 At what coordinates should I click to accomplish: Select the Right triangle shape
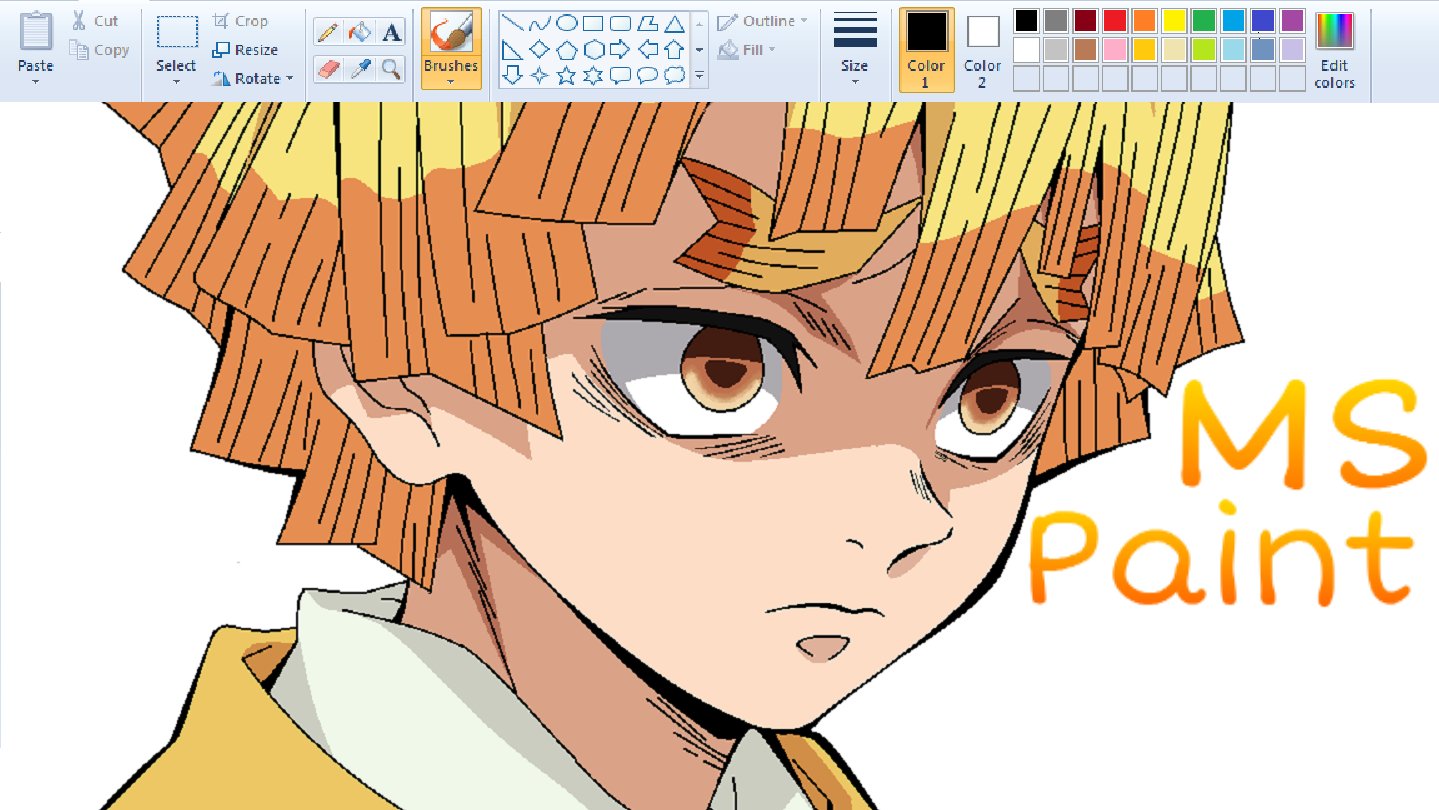(x=512, y=49)
